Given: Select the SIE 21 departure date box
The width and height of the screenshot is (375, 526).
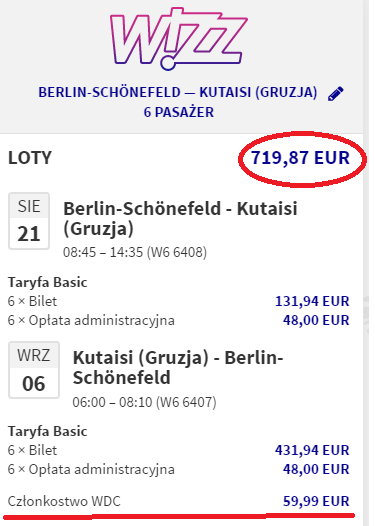Looking at the screenshot, I should [x=29, y=221].
